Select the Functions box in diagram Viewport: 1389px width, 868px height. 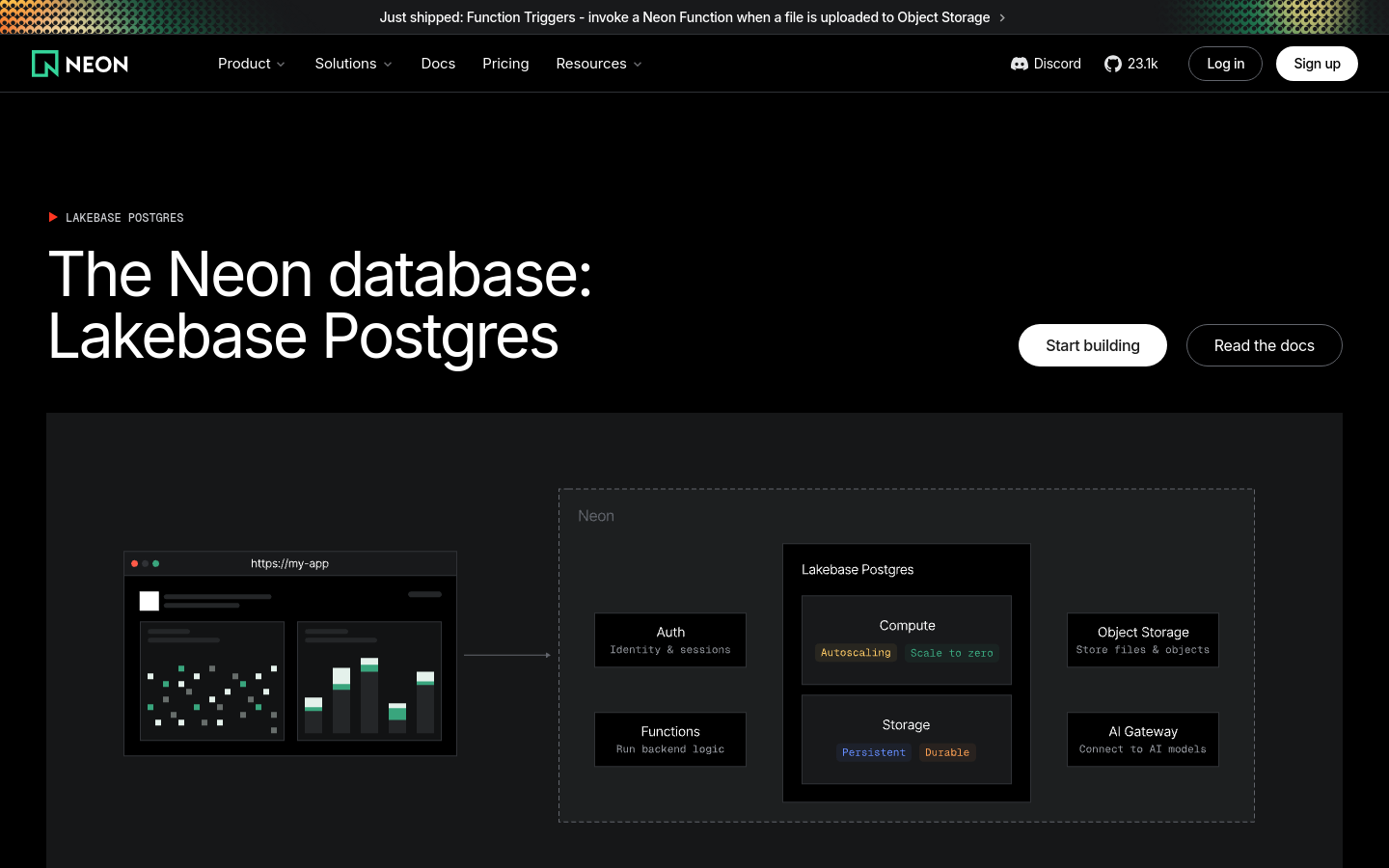(670, 740)
